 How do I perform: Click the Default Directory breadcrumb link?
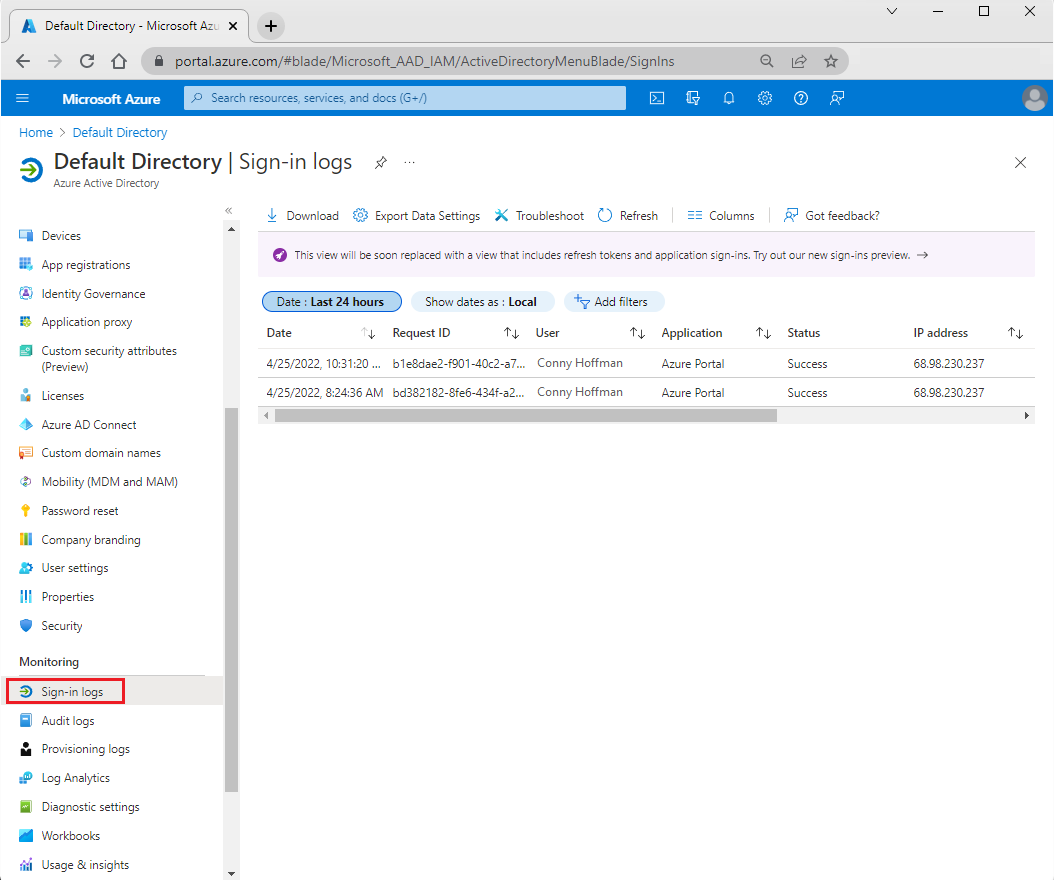[x=120, y=132]
